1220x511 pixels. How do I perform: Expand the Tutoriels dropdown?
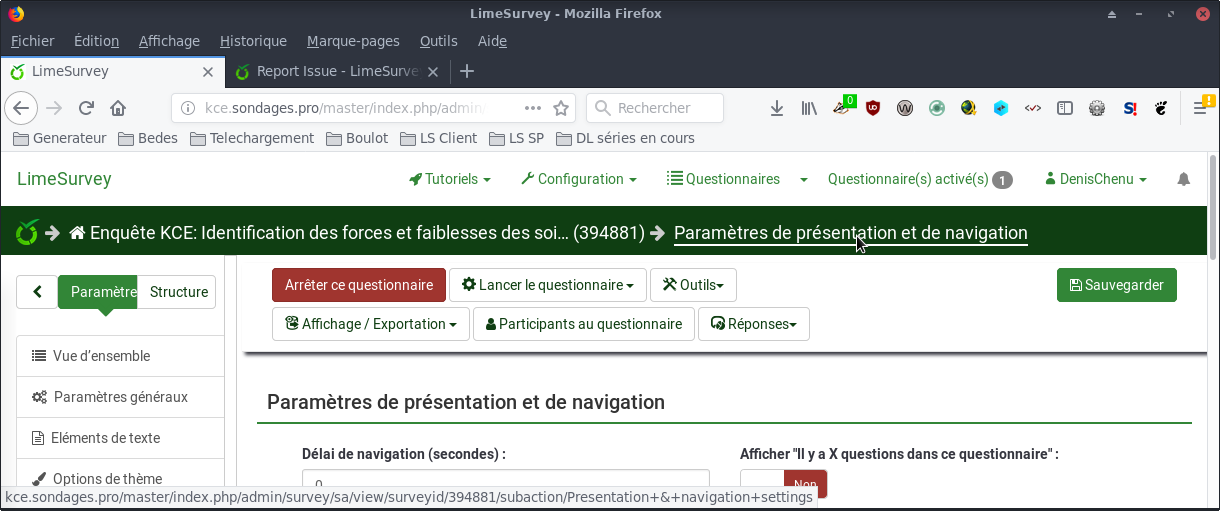point(450,180)
